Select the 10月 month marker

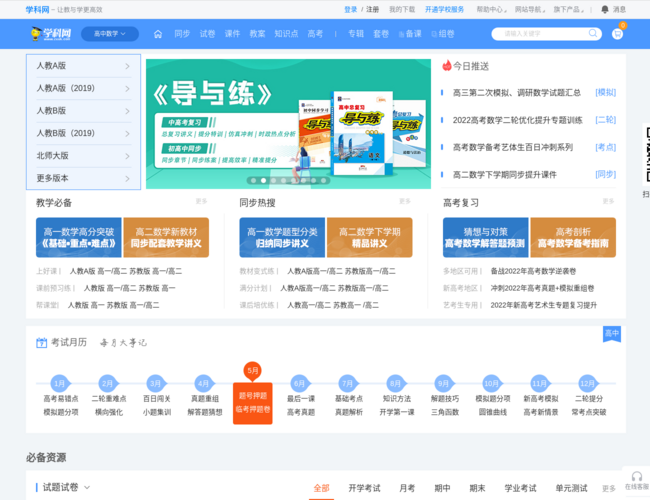(x=492, y=383)
